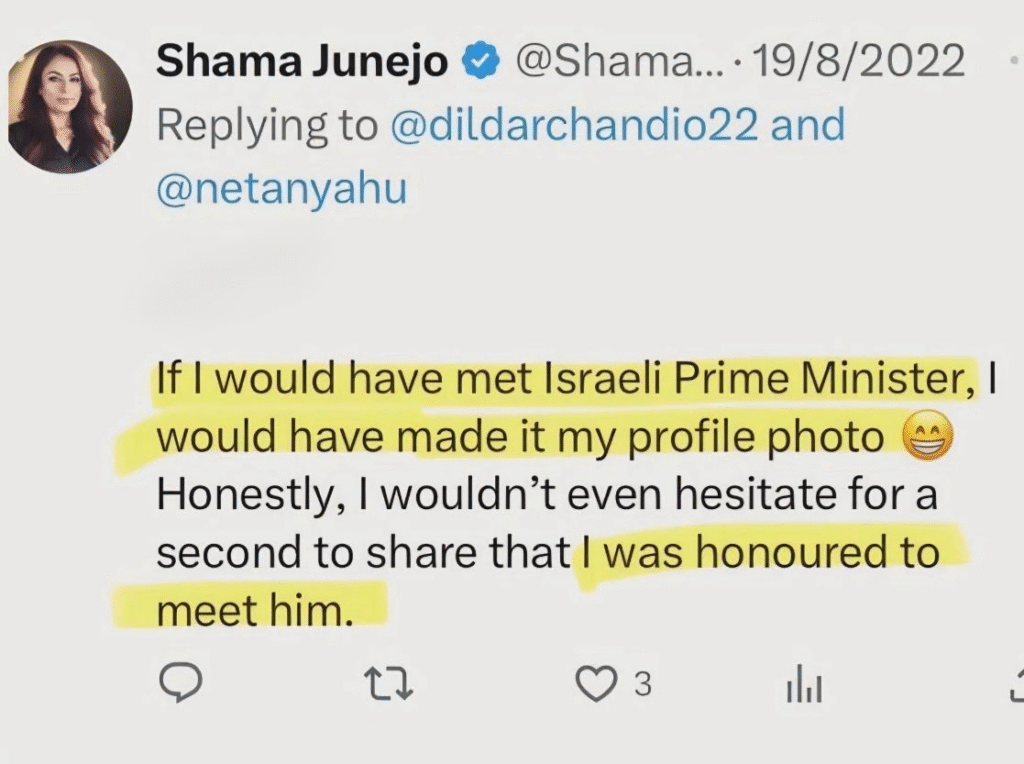Click the reply speech bubble icon
The height and width of the screenshot is (764, 1024).
[181, 683]
